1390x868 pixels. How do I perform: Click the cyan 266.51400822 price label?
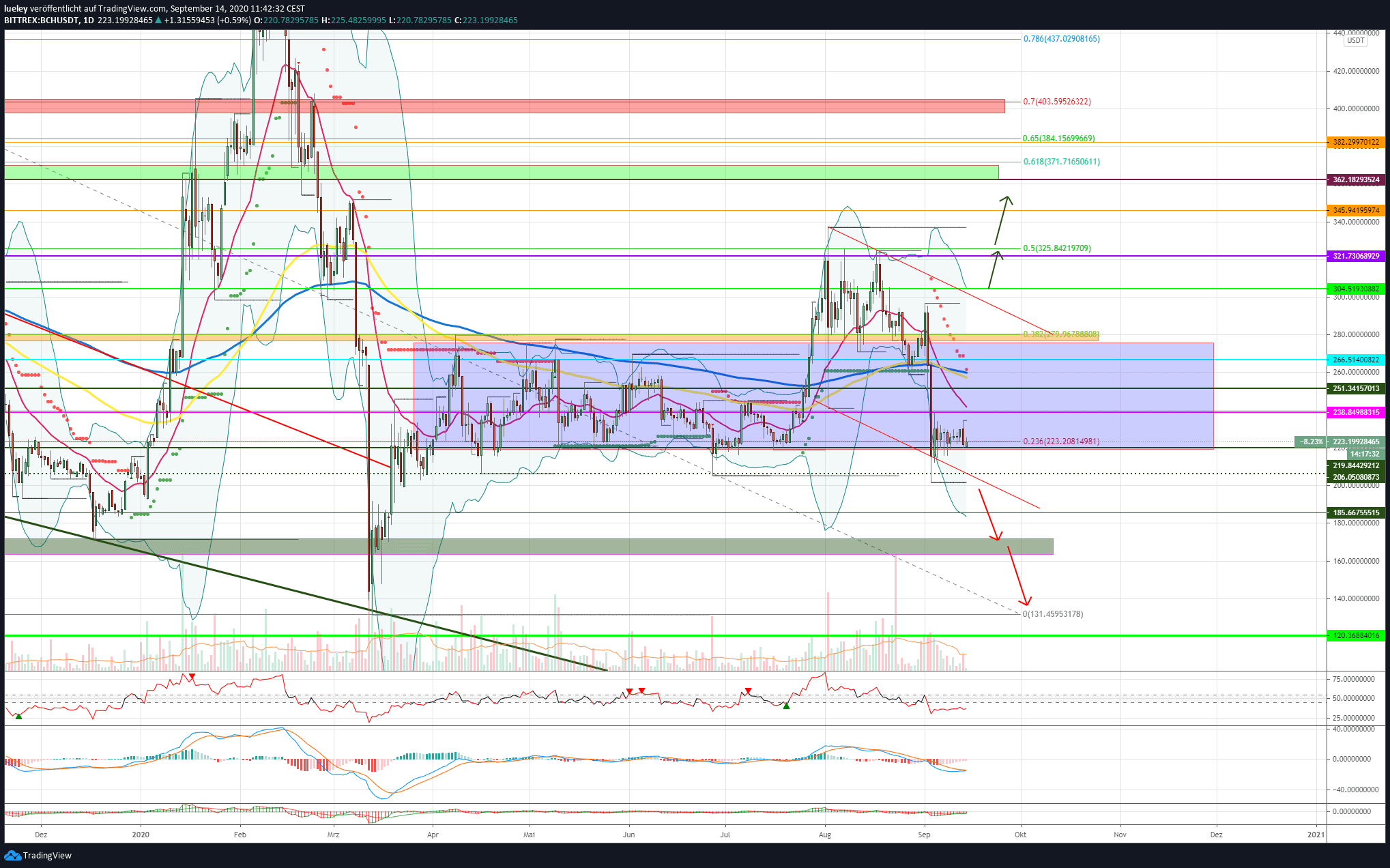pos(1355,360)
